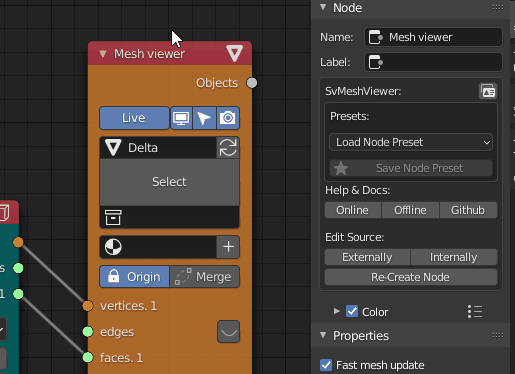Click the node icon in the Name field

click(376, 37)
